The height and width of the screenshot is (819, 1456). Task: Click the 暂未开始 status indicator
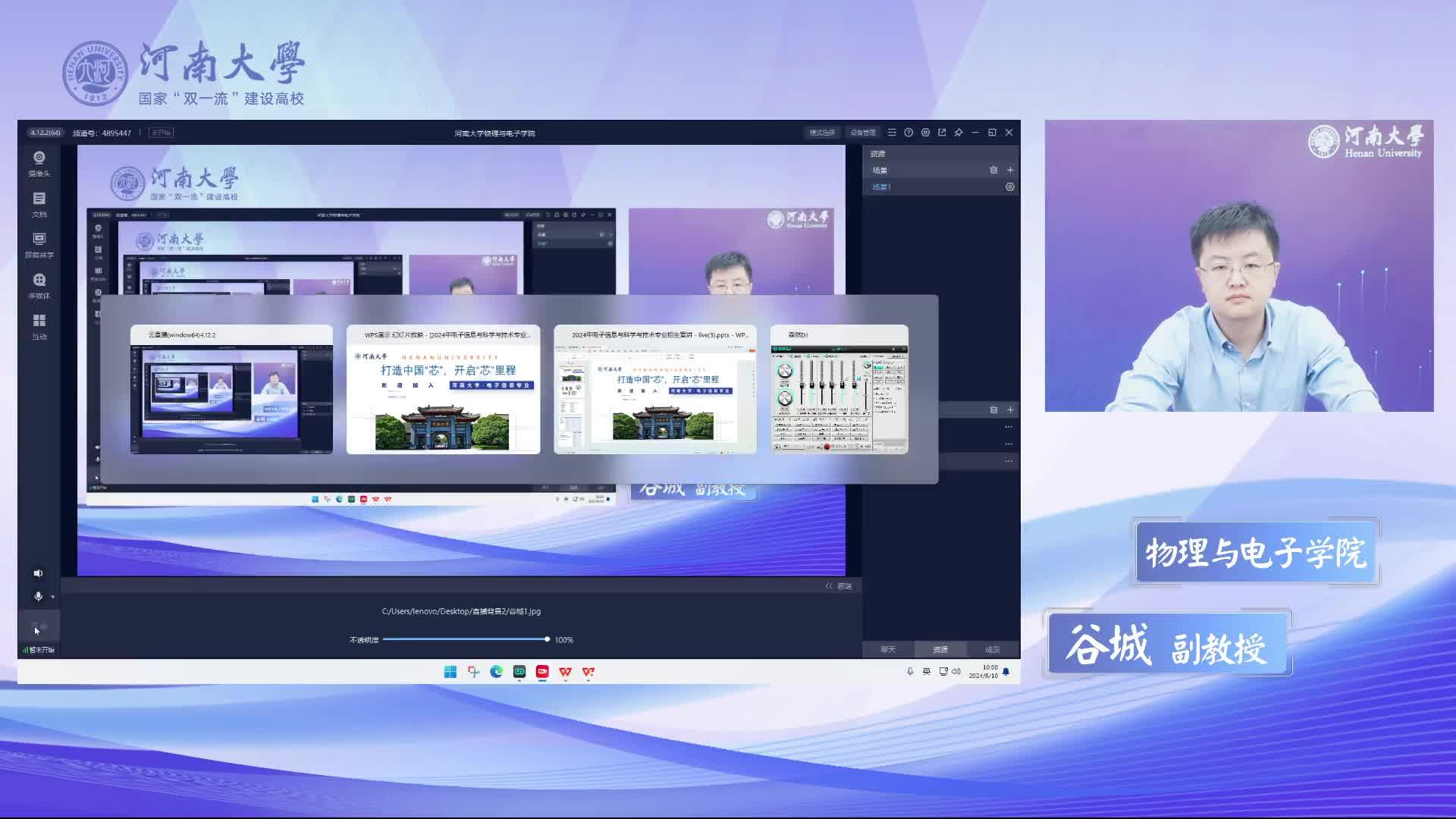tap(38, 650)
